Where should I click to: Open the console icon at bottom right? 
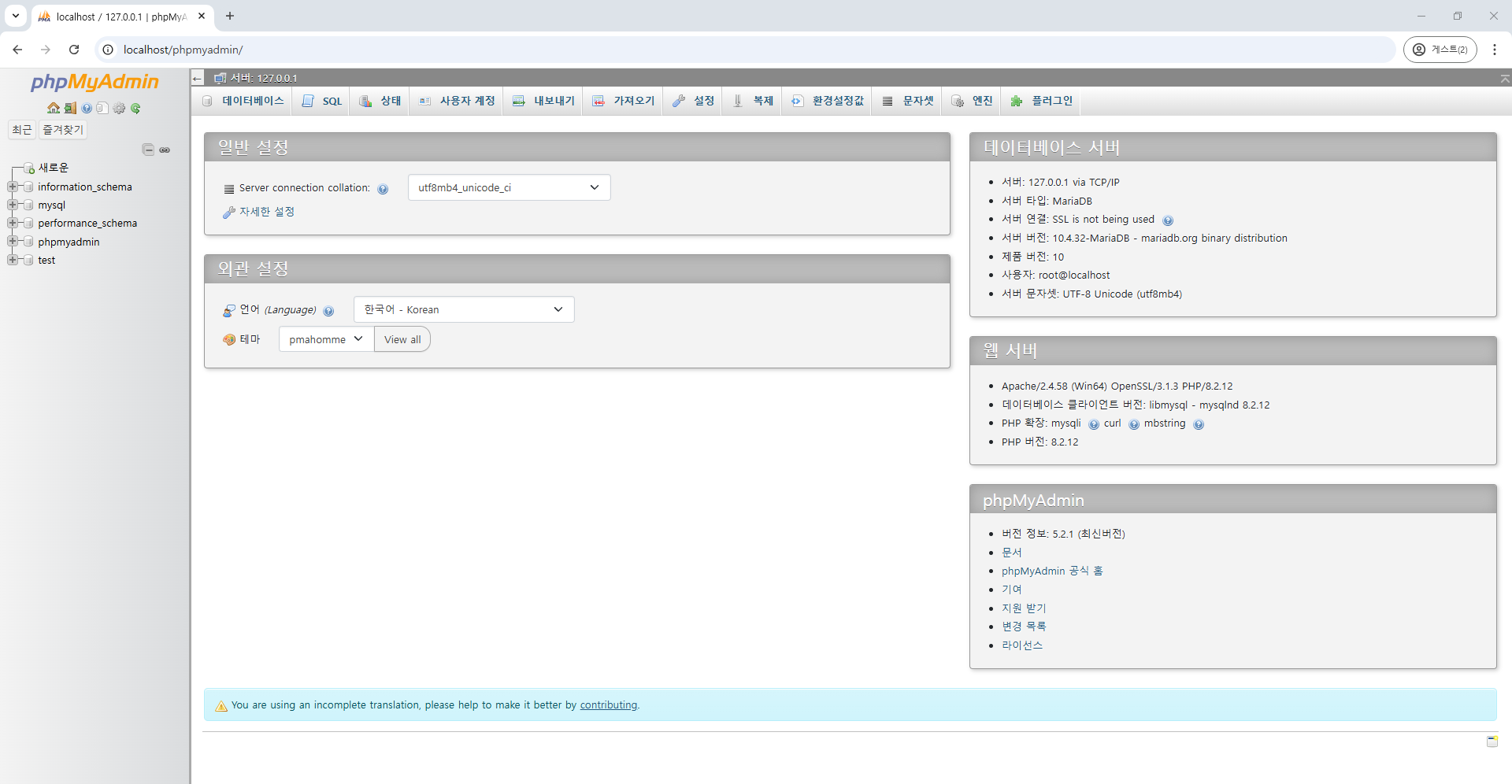click(x=1492, y=741)
